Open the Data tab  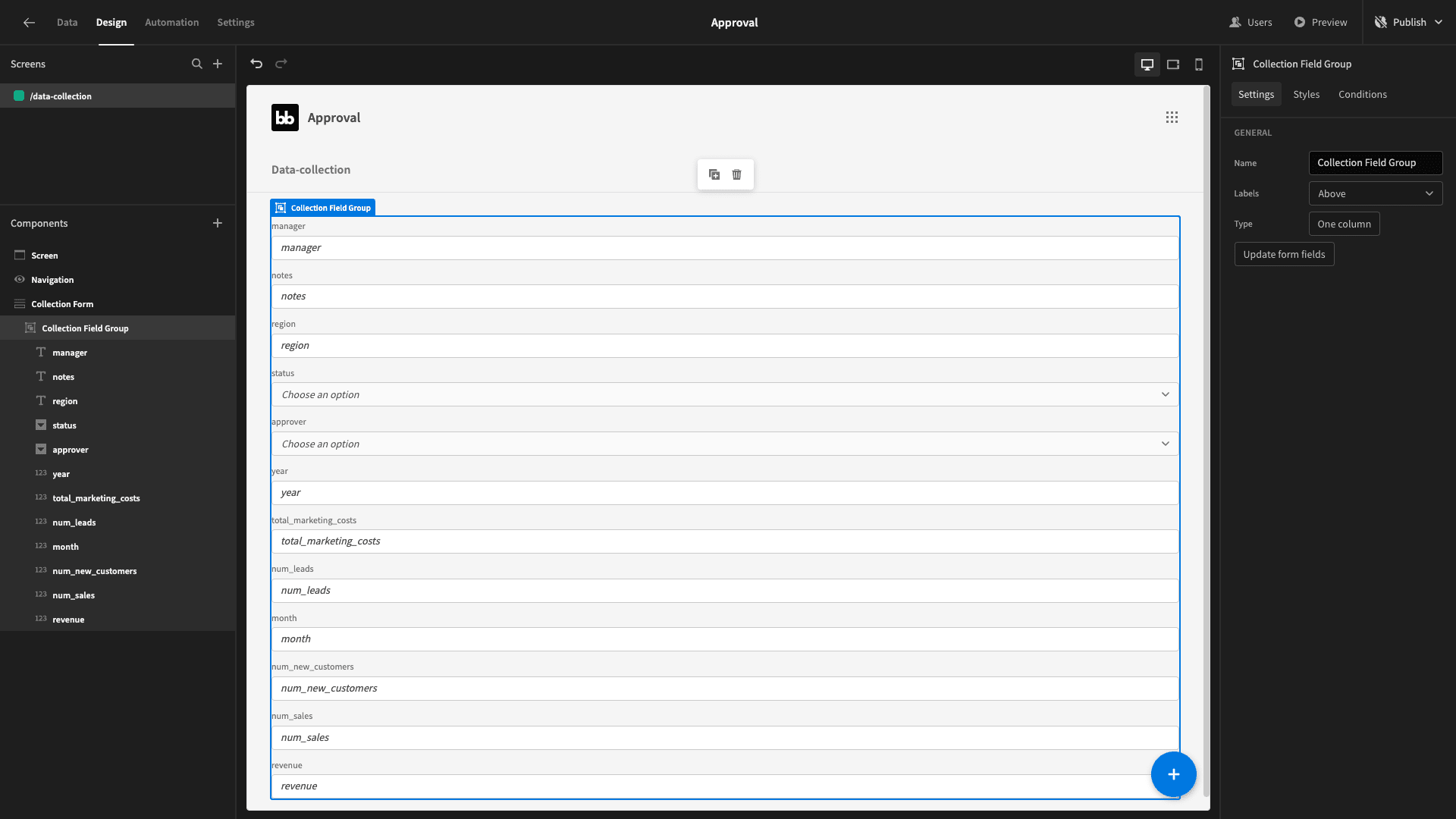67,23
